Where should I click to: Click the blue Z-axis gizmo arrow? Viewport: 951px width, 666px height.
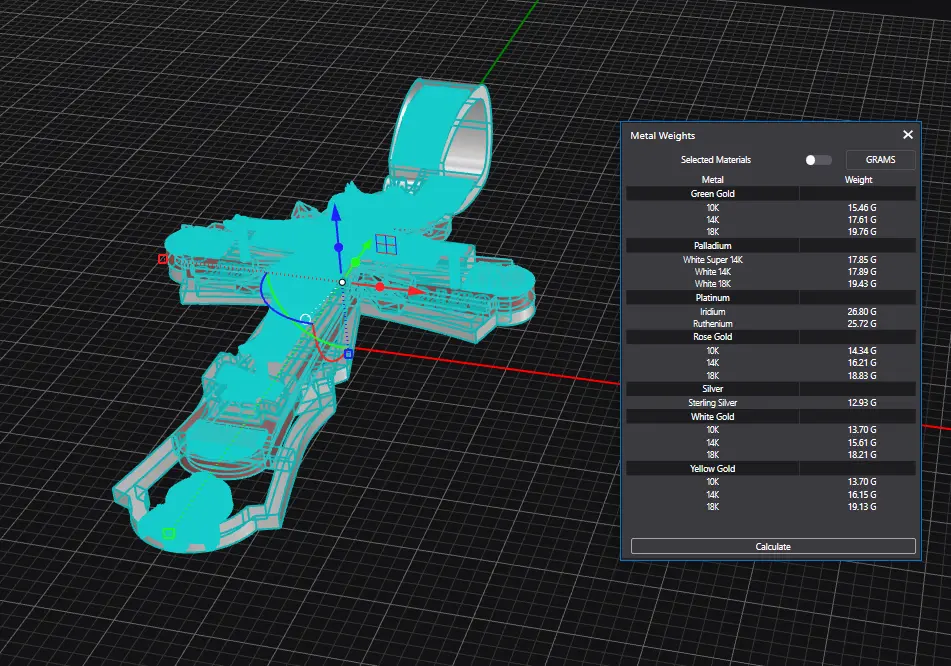335,212
